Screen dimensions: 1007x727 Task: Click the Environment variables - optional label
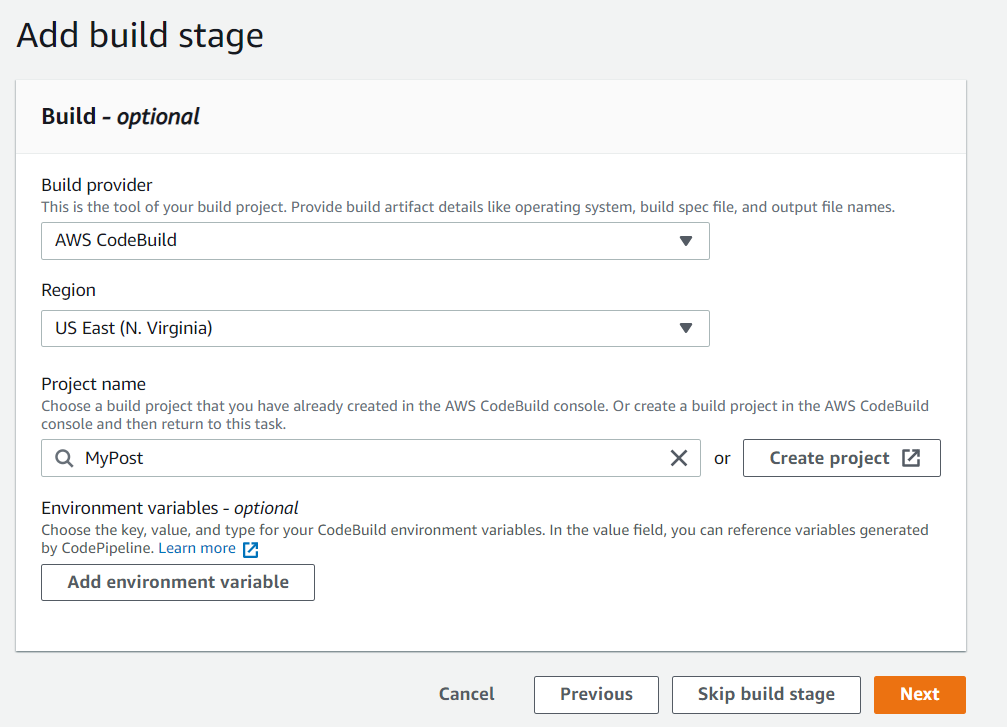pos(170,508)
